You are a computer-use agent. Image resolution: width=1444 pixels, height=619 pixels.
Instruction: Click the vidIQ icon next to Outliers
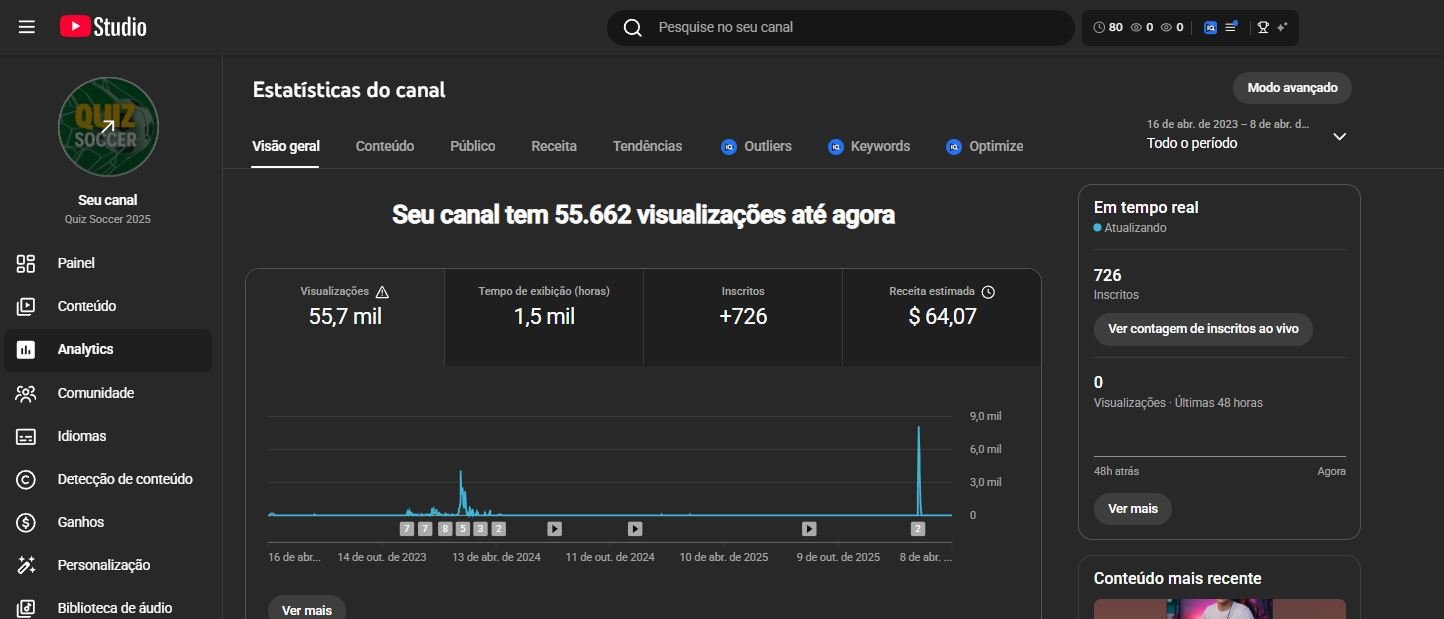click(729, 147)
